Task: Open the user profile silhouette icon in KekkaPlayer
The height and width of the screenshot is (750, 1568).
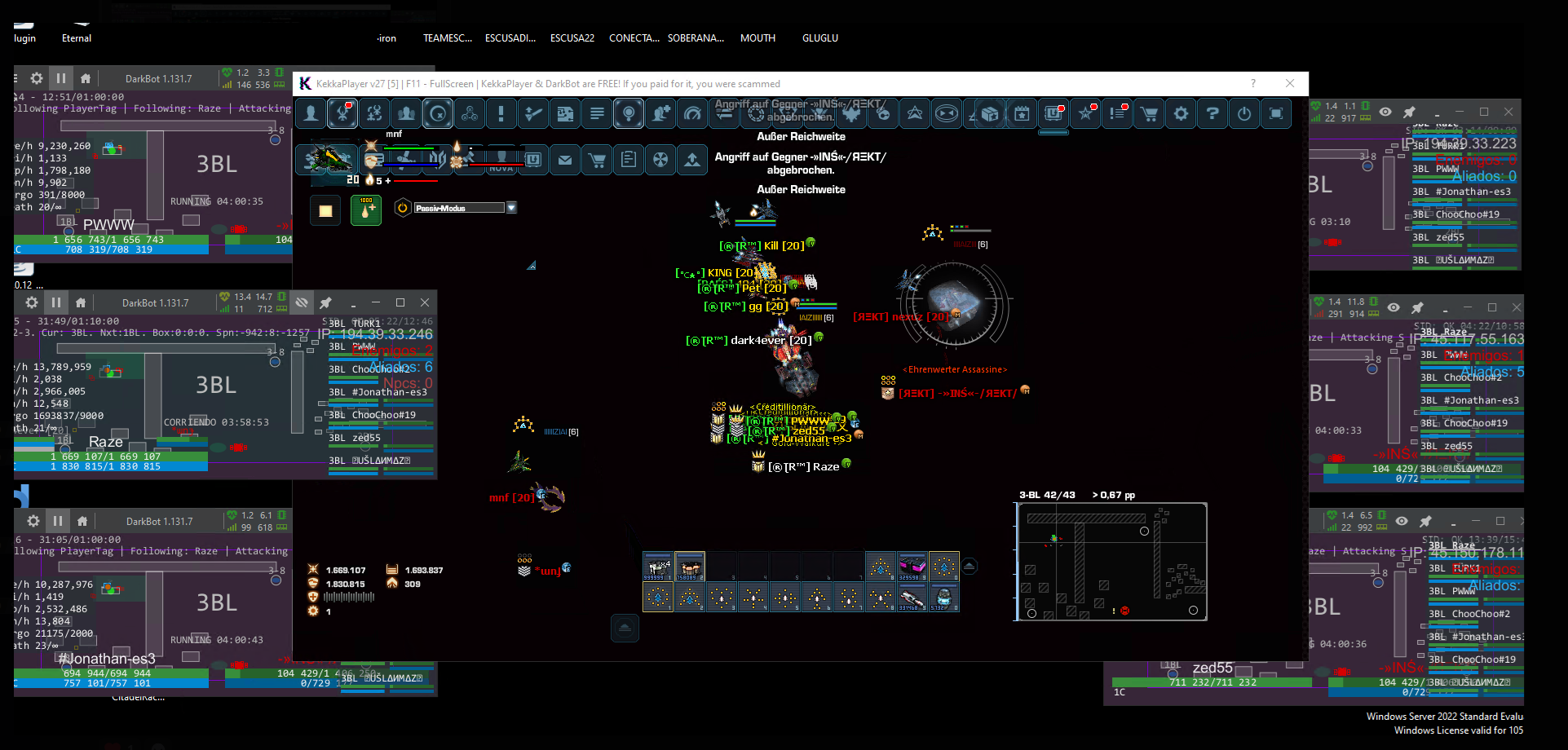Action: point(311,114)
